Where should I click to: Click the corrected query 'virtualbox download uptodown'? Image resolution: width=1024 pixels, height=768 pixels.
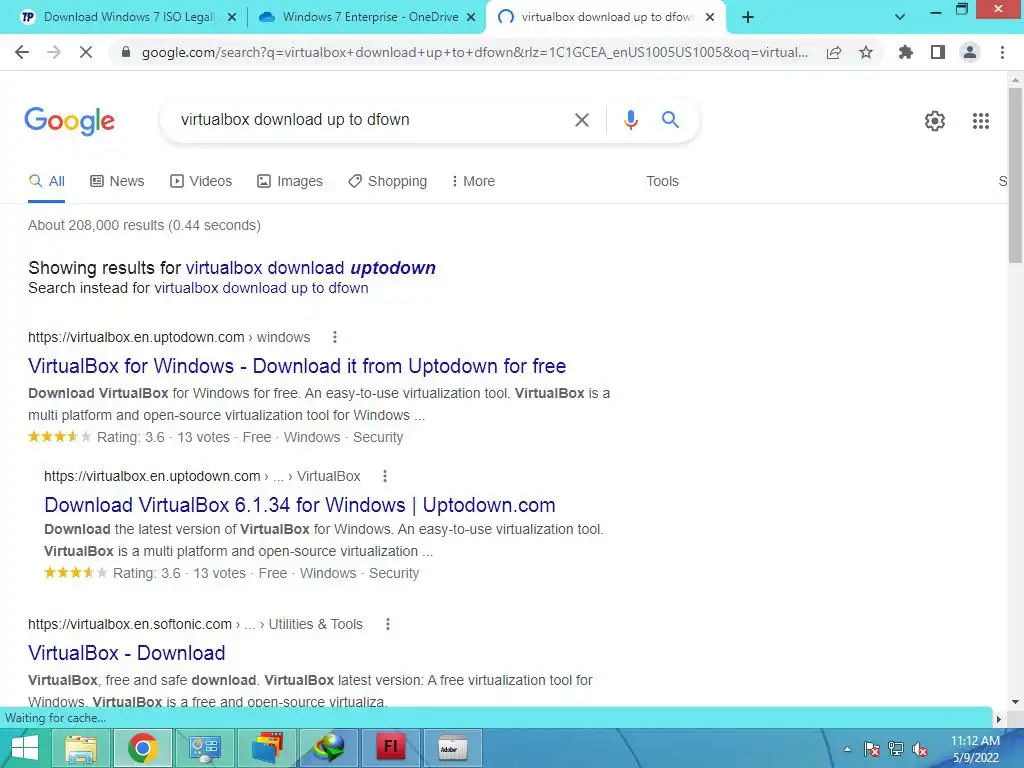(310, 268)
